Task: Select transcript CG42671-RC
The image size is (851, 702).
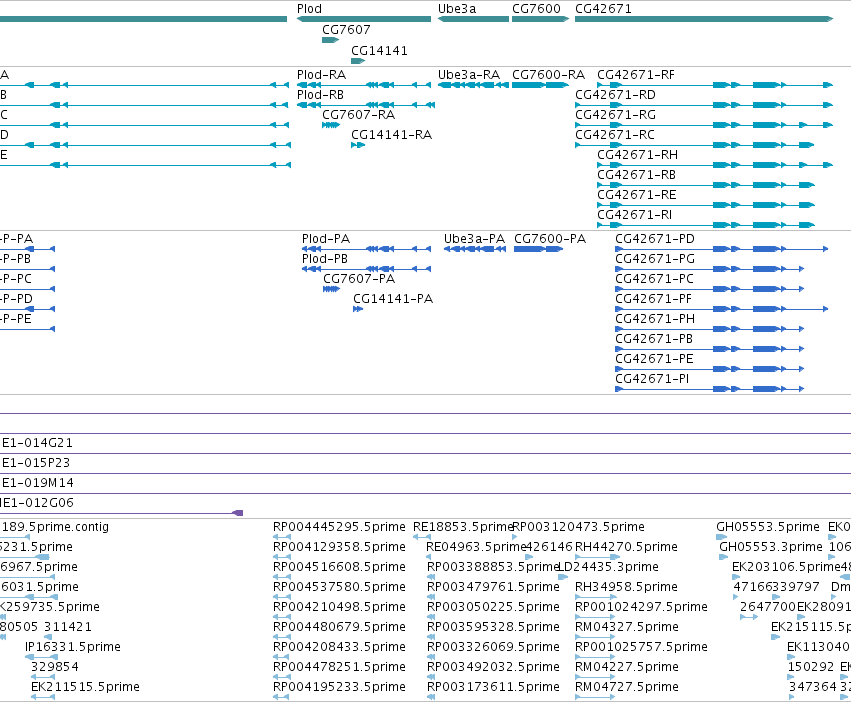Action: (615, 135)
